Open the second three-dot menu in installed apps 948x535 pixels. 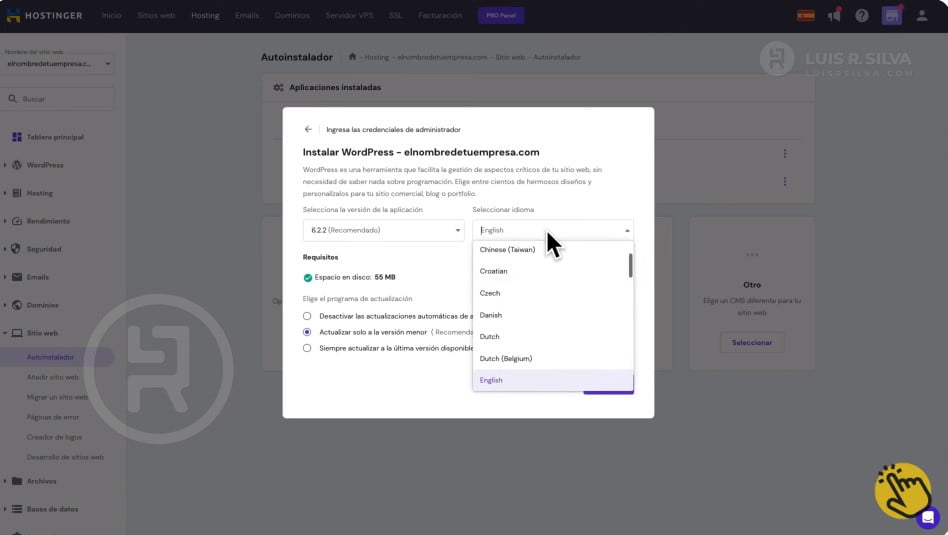click(x=785, y=181)
